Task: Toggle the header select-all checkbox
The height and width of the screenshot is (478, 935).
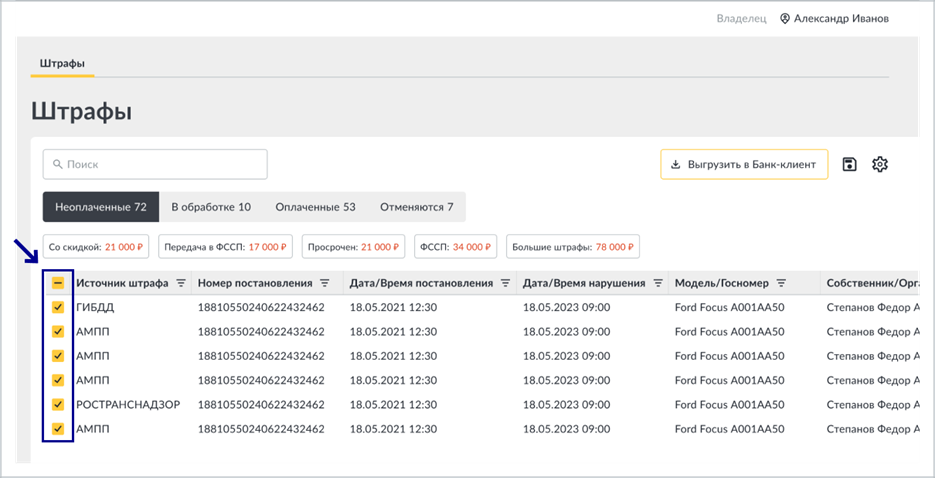Action: coord(58,283)
